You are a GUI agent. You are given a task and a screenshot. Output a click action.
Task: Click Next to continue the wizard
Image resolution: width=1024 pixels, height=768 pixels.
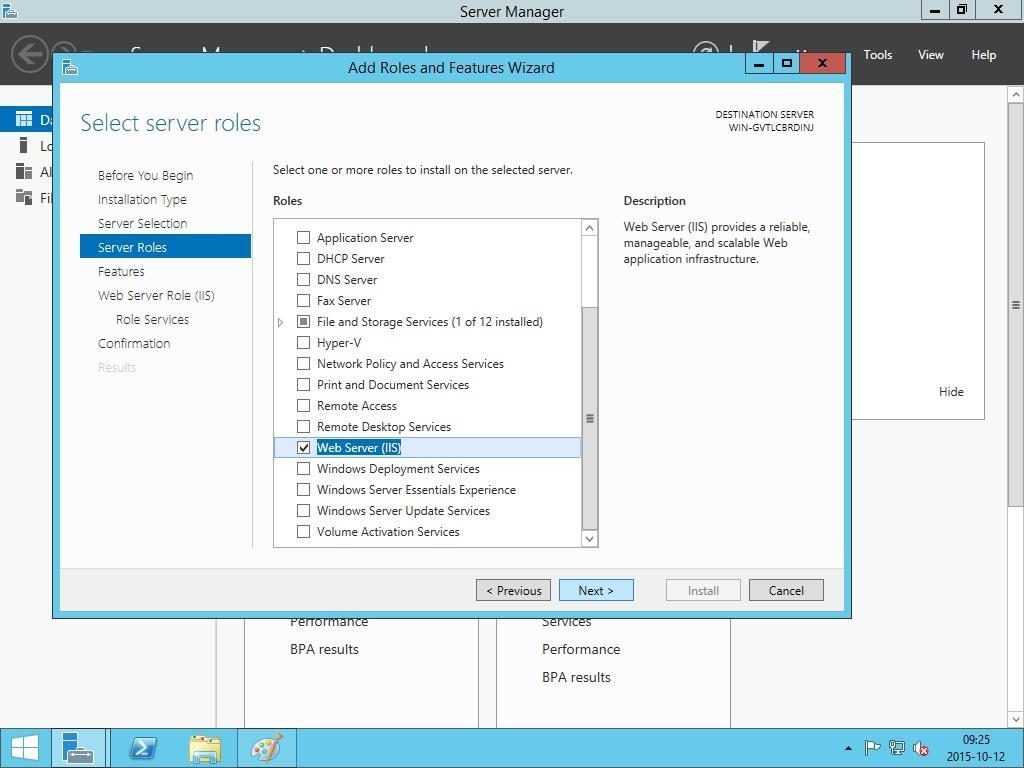click(596, 590)
